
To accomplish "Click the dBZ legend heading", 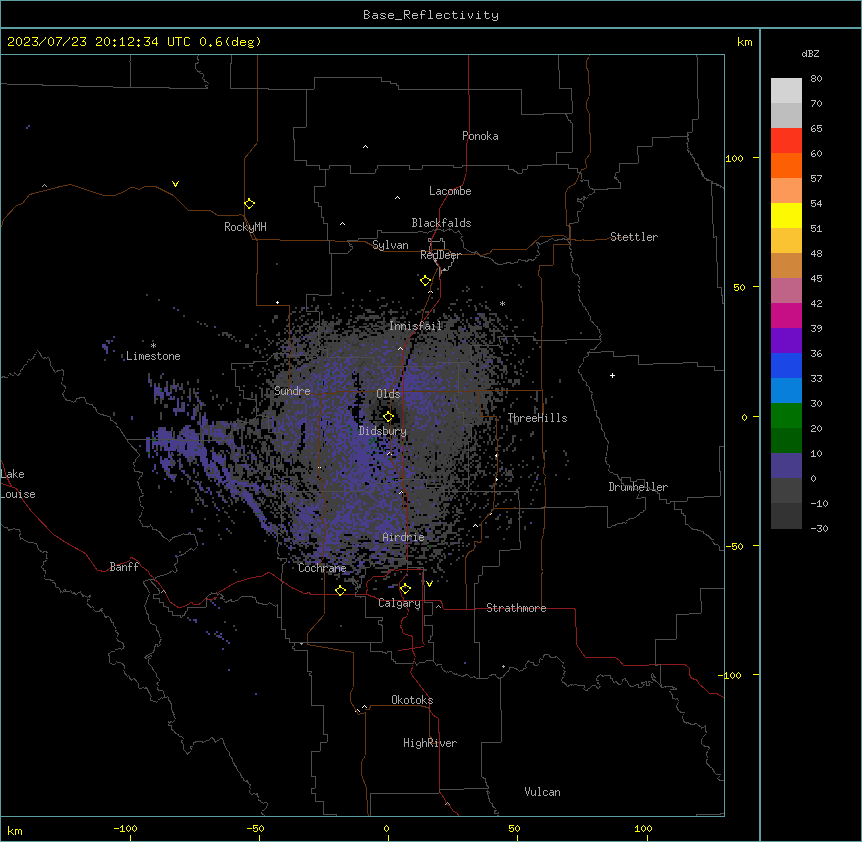I will 810,53.
